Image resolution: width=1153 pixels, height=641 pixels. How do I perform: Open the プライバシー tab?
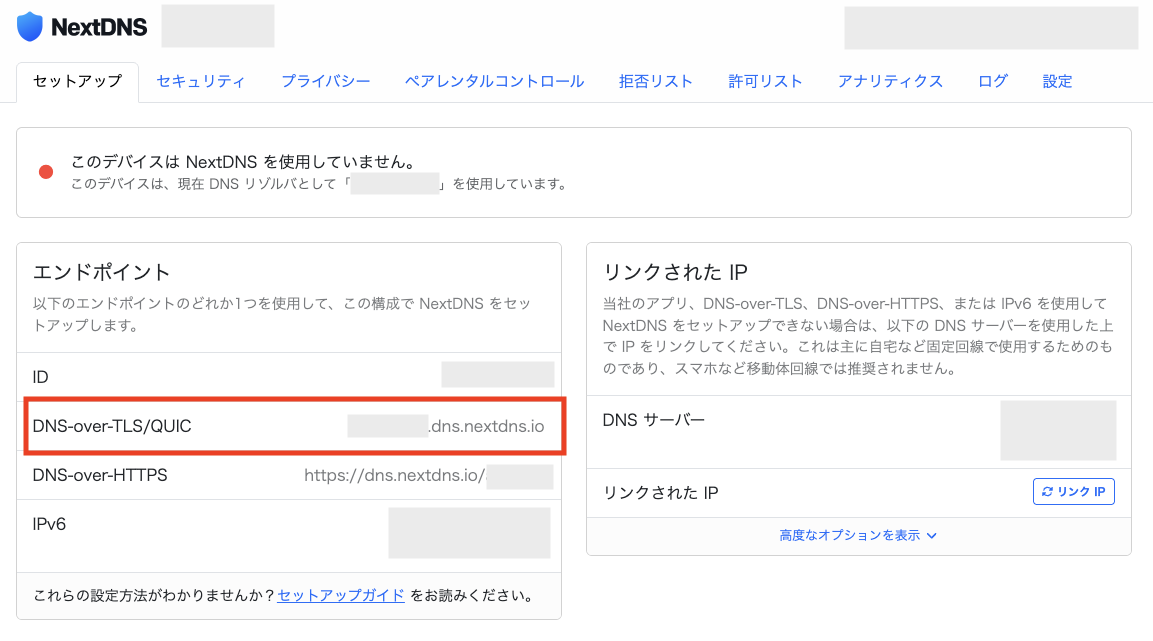[x=325, y=81]
